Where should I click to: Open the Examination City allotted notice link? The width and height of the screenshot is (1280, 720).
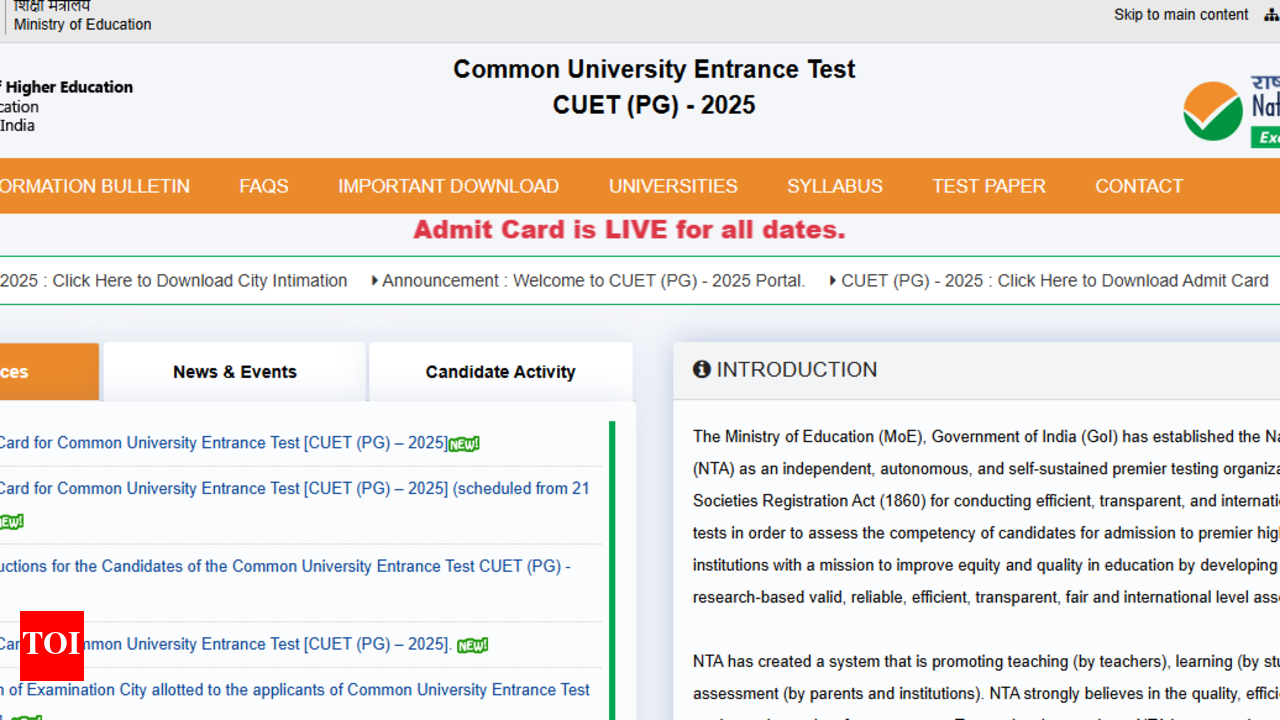tap(295, 690)
